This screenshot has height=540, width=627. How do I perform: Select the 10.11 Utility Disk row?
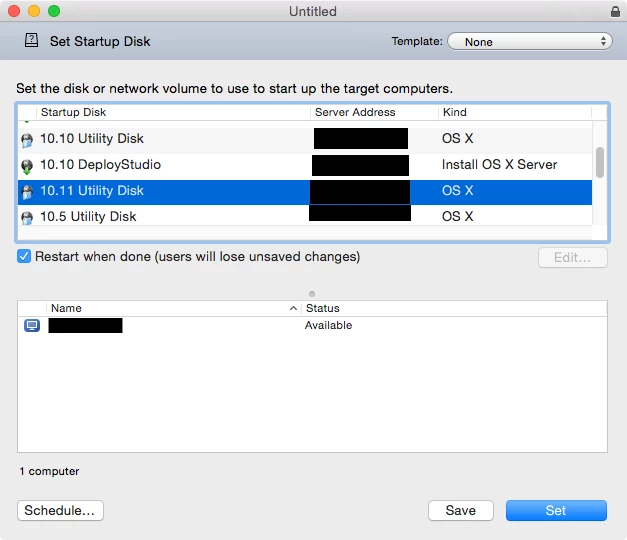coord(305,192)
